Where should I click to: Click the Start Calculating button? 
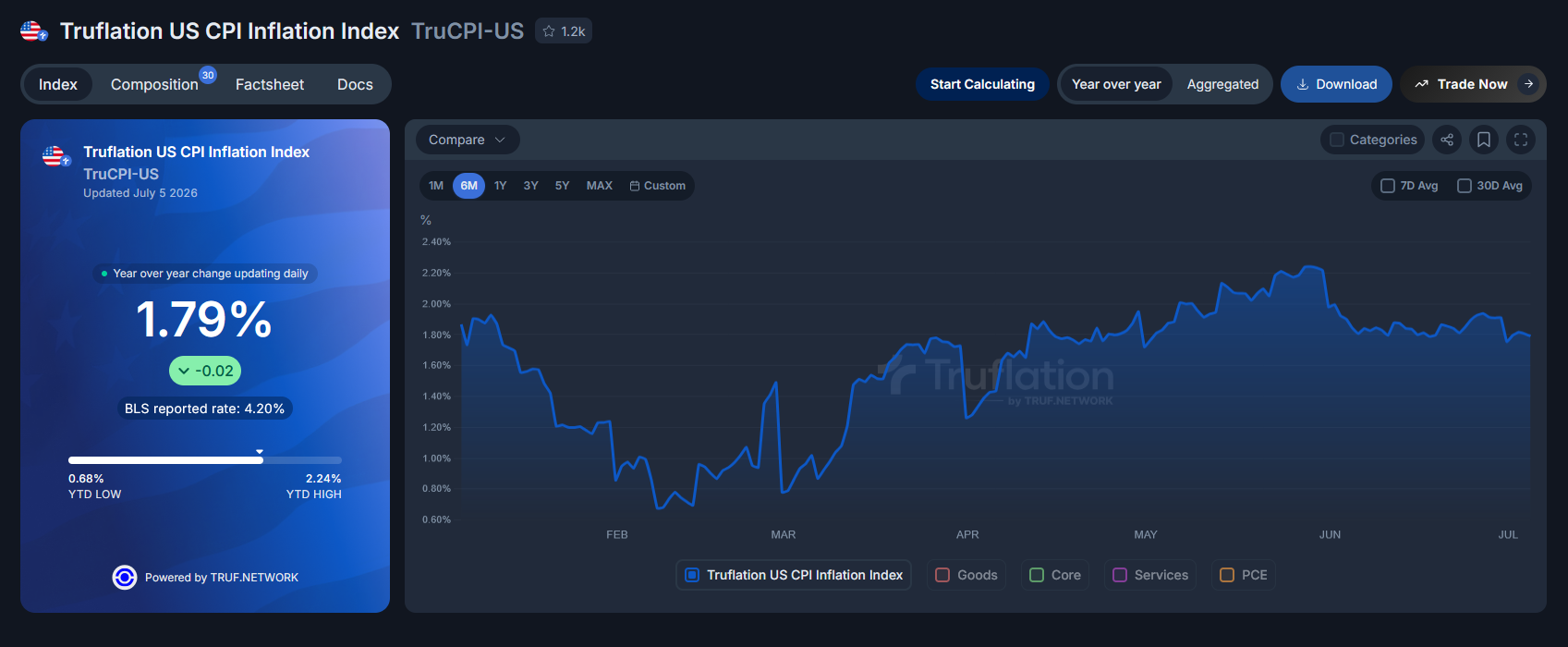click(x=982, y=84)
